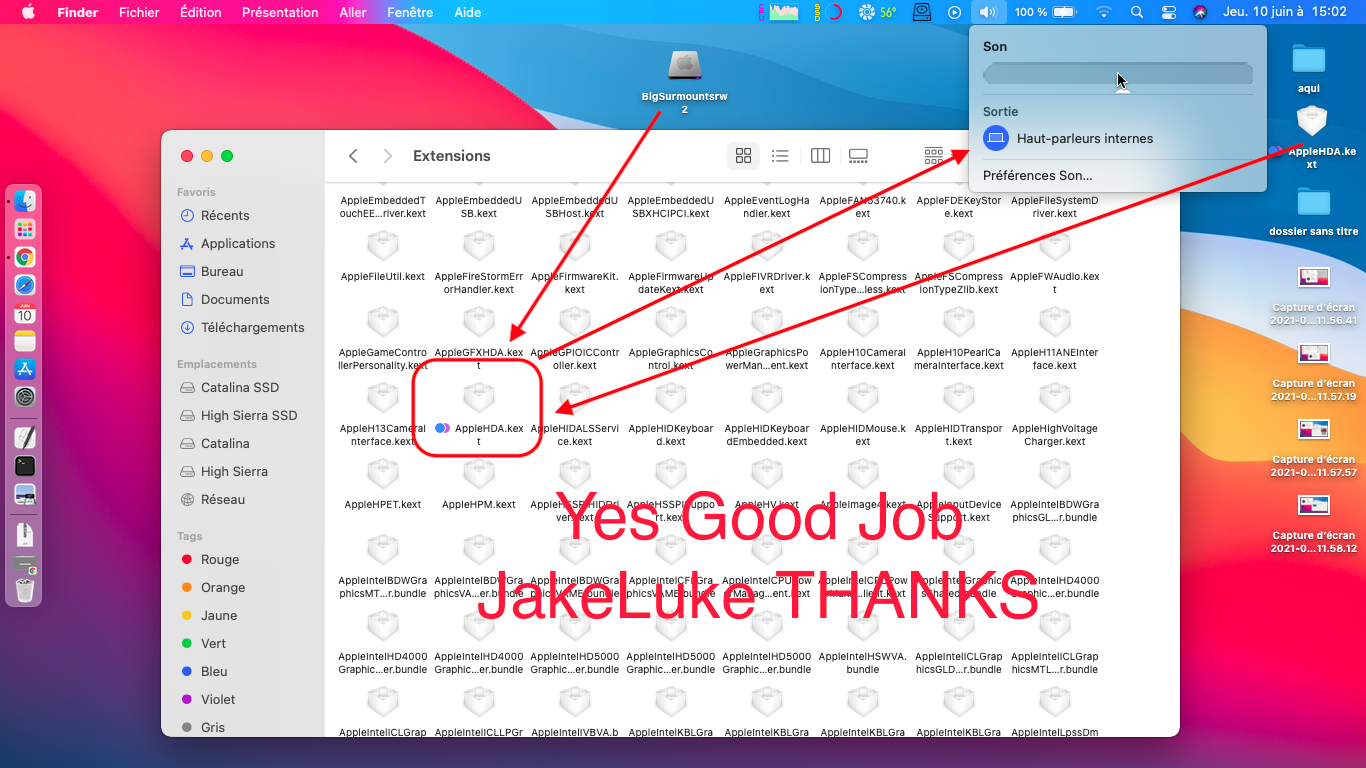This screenshot has width=1366, height=768.
Task: Click the battery 100 % indicator
Action: pos(1045,12)
